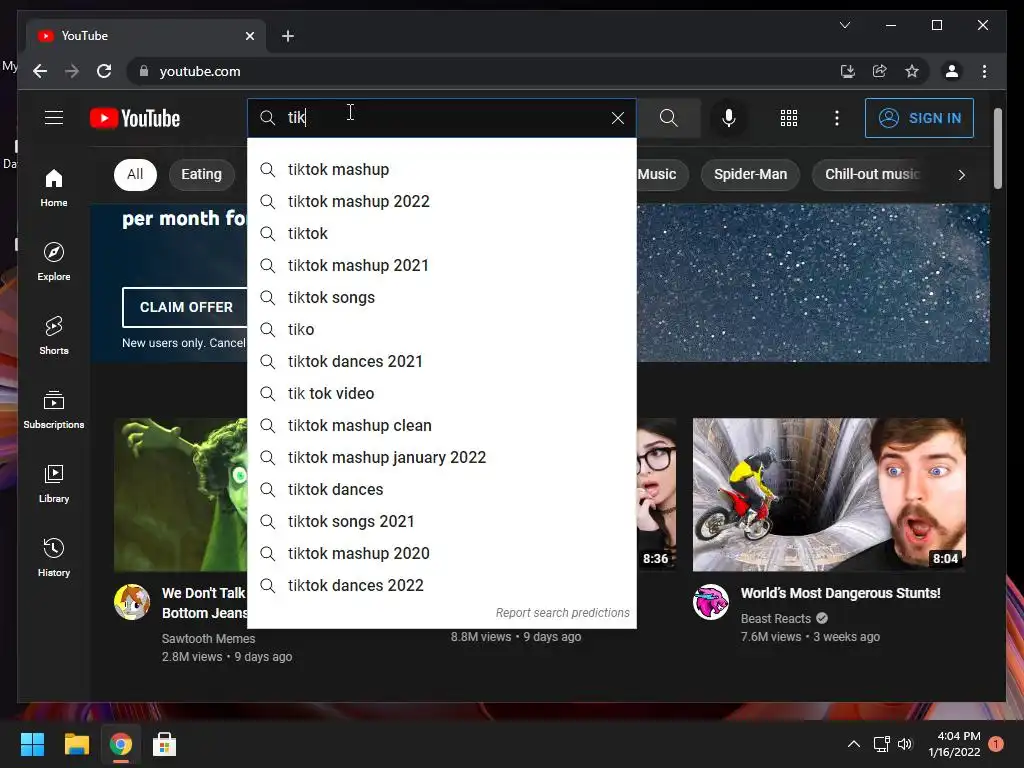The height and width of the screenshot is (768, 1024).
Task: Open a new Chrome tab
Action: [x=288, y=36]
